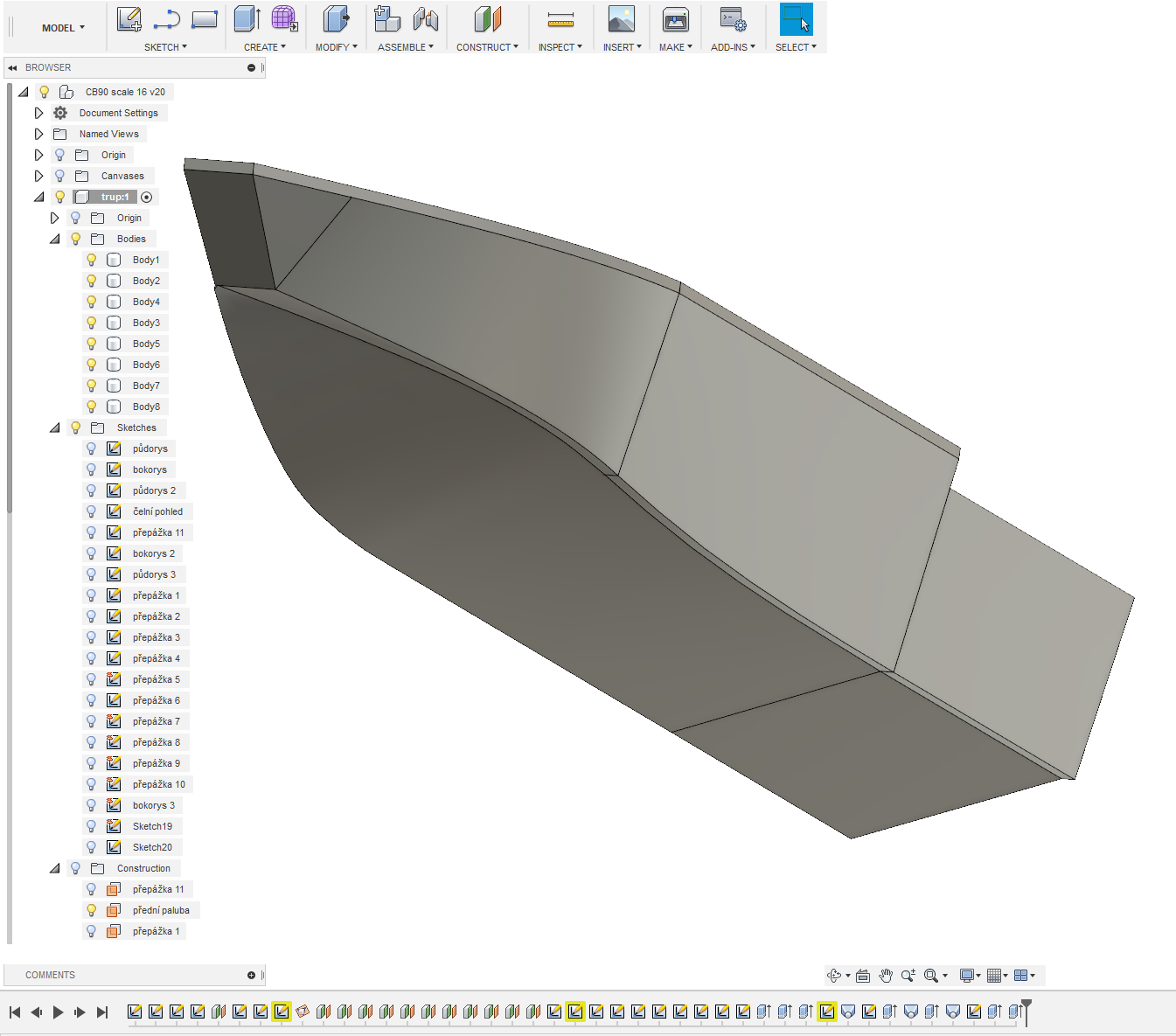The width and height of the screenshot is (1176, 1036).
Task: Collapse the Bodies folder
Action: point(55,239)
